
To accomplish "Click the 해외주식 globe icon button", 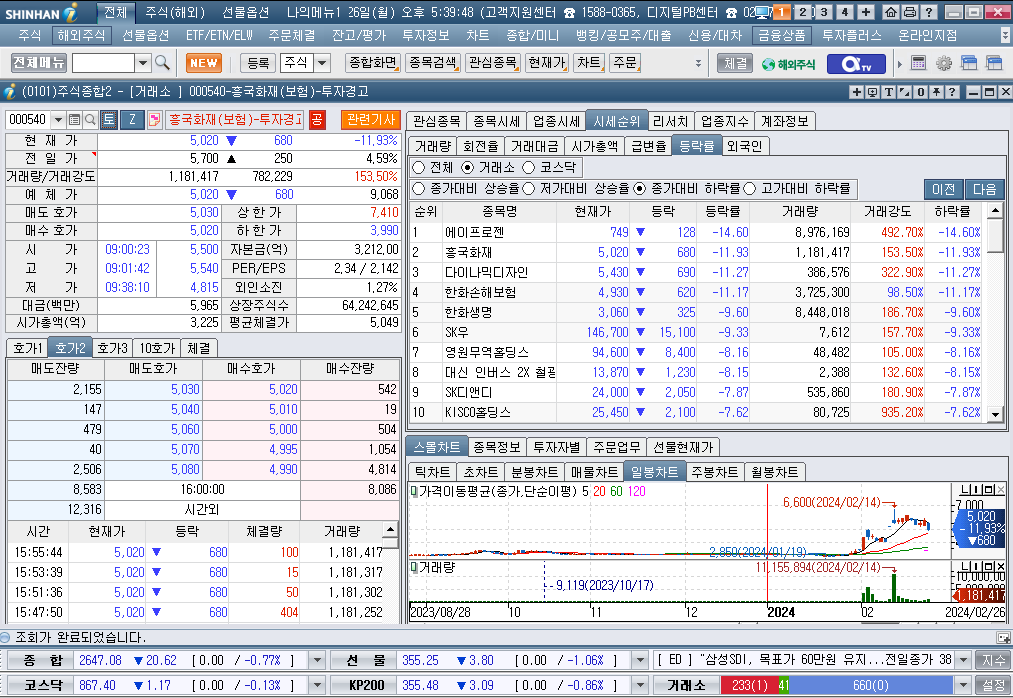I will click(x=788, y=63).
